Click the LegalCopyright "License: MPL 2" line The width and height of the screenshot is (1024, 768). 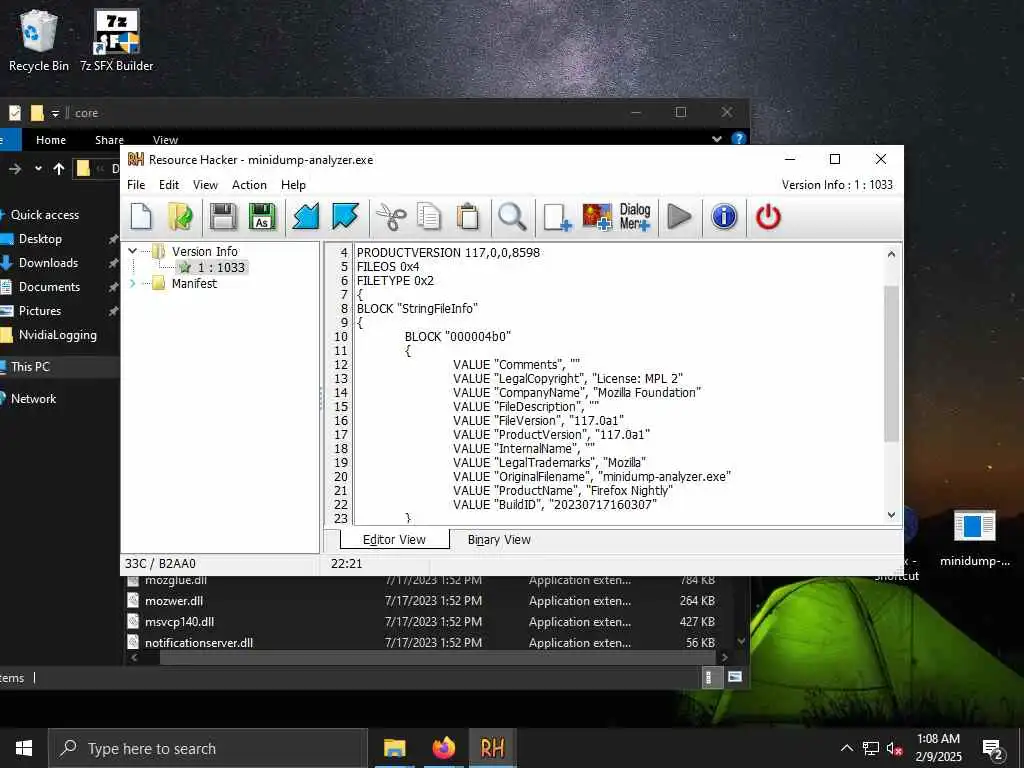click(x=568, y=379)
